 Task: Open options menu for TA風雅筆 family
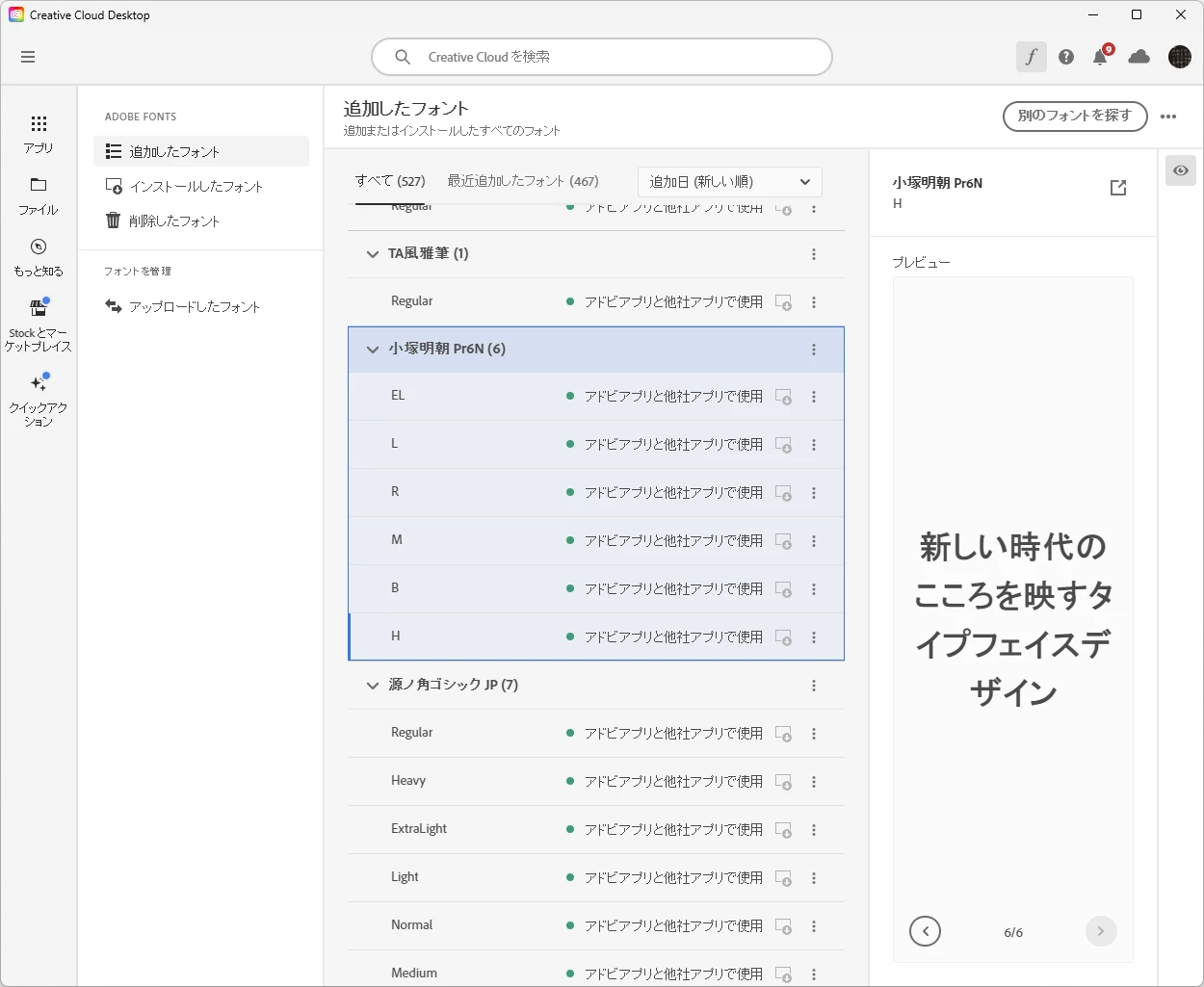[x=814, y=254]
